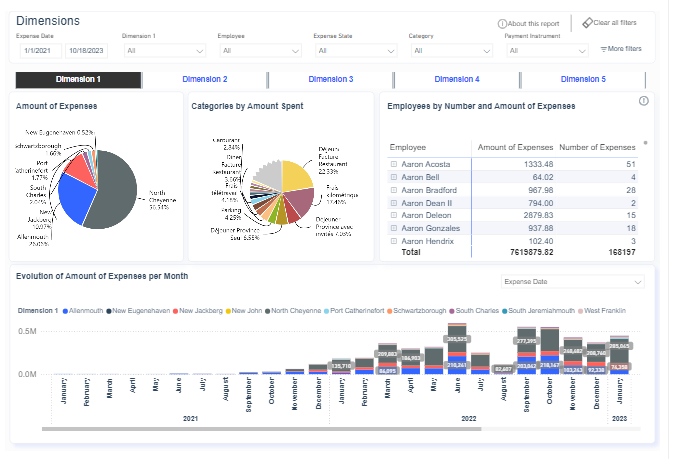Open the More filters menu icon
The width and height of the screenshot is (673, 459).
pos(603,49)
